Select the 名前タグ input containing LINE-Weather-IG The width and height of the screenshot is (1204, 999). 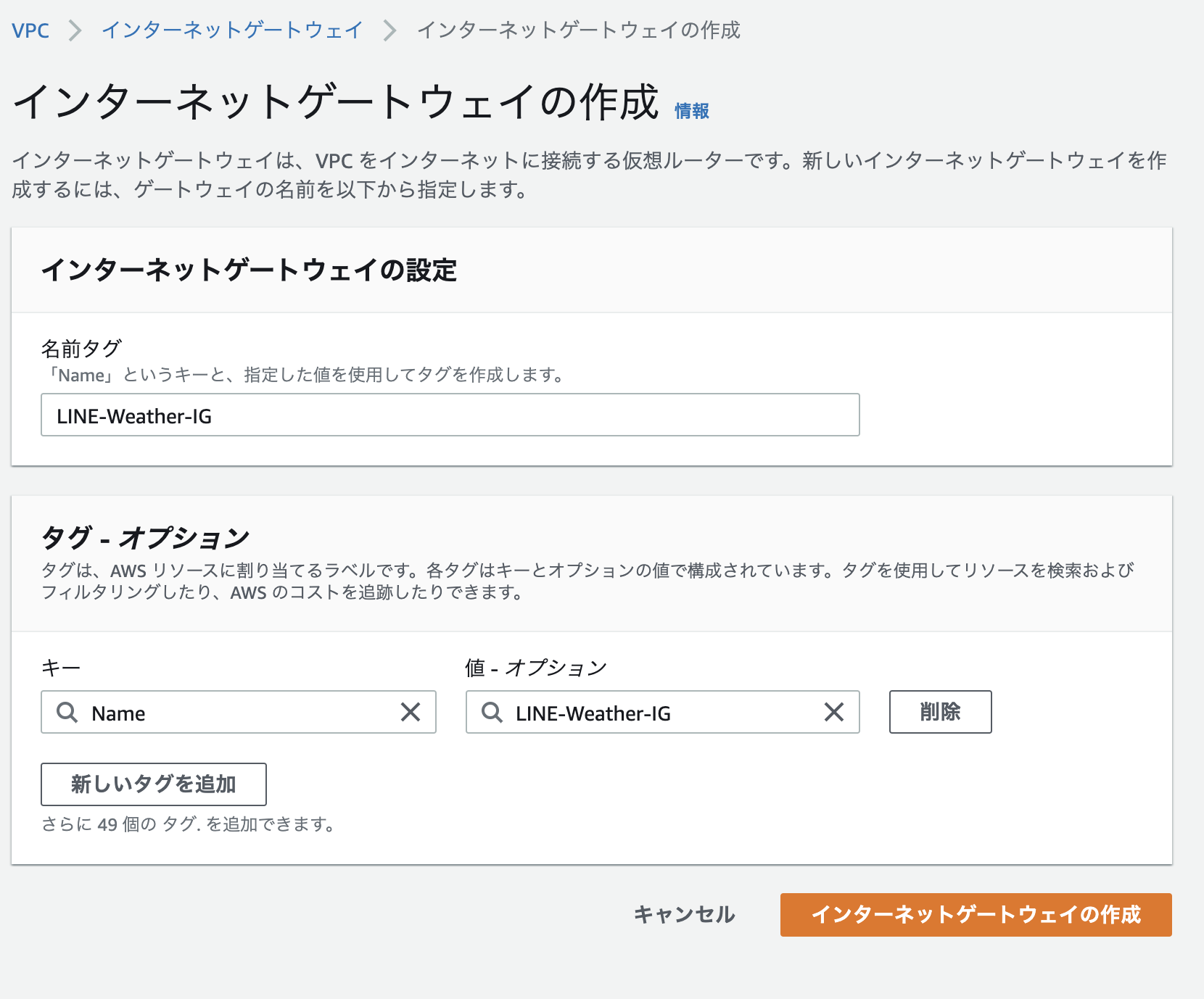pos(450,415)
